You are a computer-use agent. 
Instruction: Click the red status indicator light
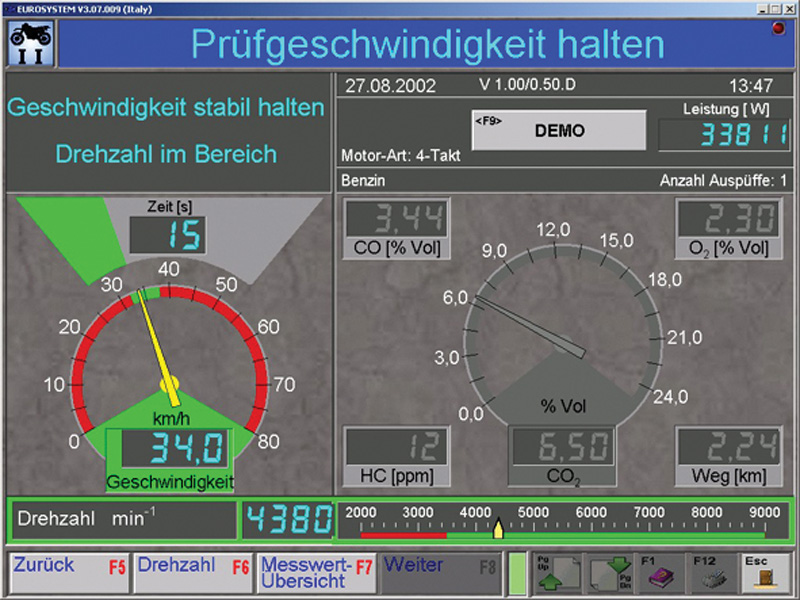click(779, 29)
